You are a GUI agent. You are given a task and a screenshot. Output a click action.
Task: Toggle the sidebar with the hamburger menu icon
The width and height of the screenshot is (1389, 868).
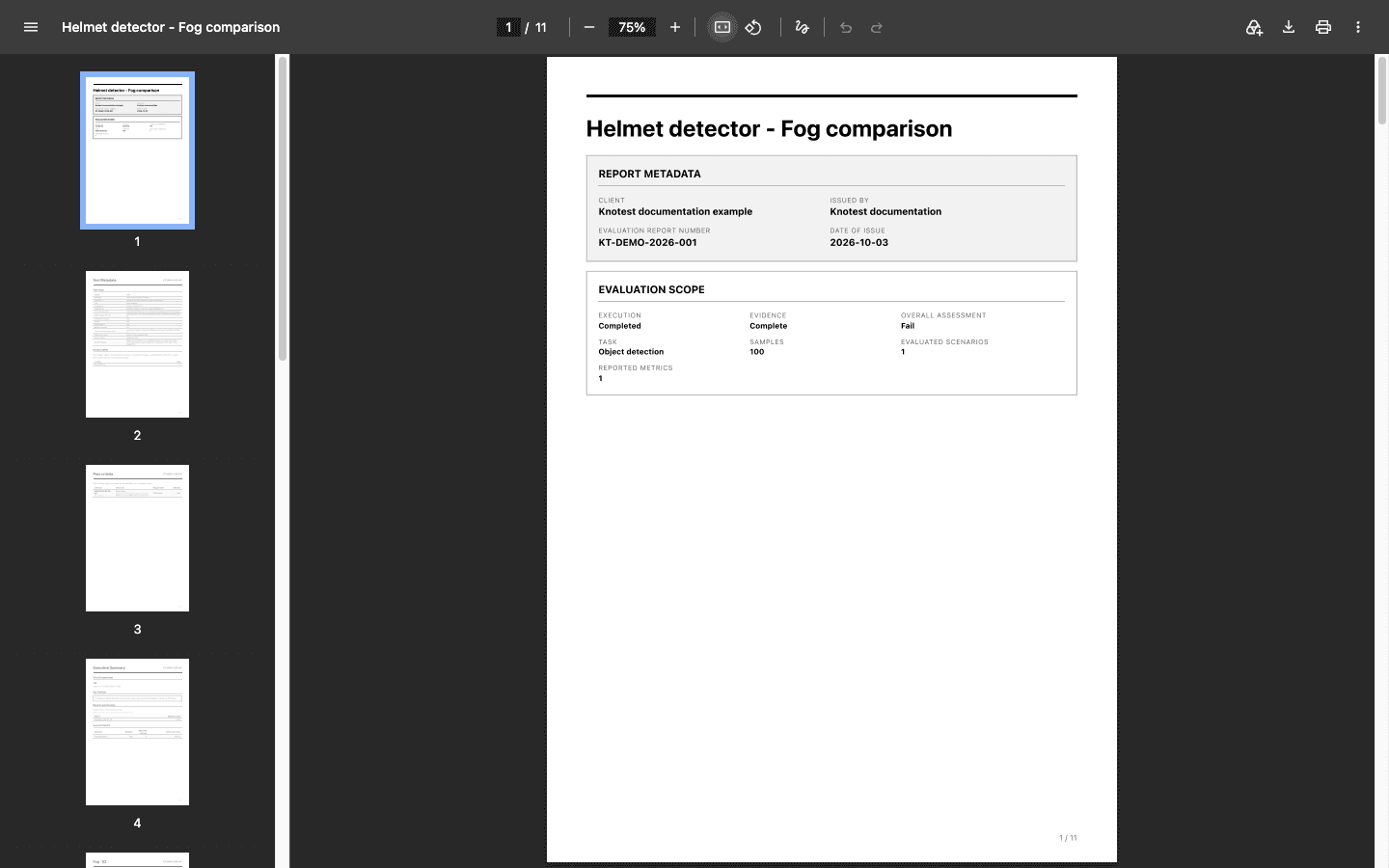31,27
